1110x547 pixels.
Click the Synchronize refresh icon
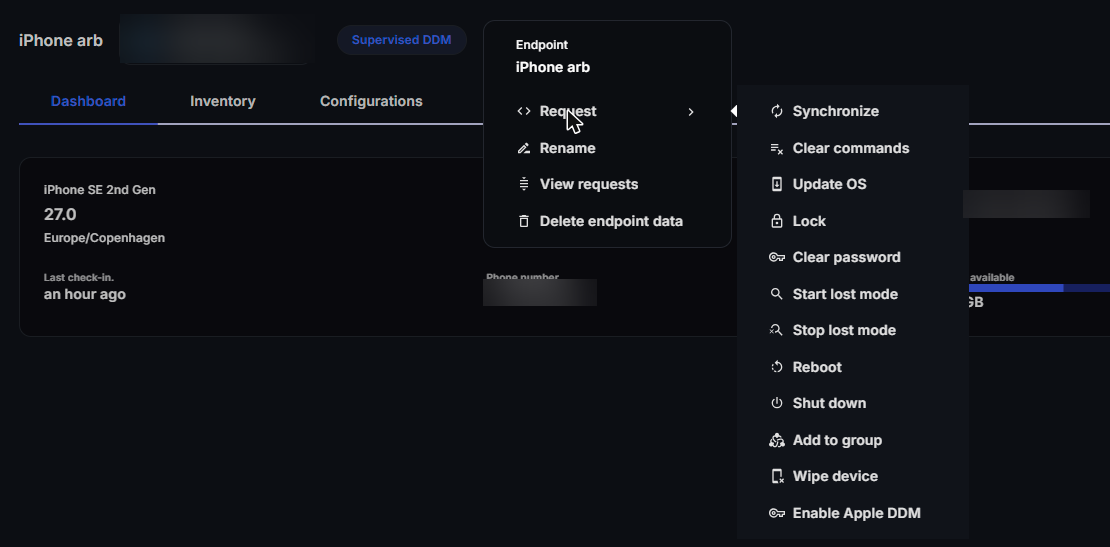tap(777, 111)
